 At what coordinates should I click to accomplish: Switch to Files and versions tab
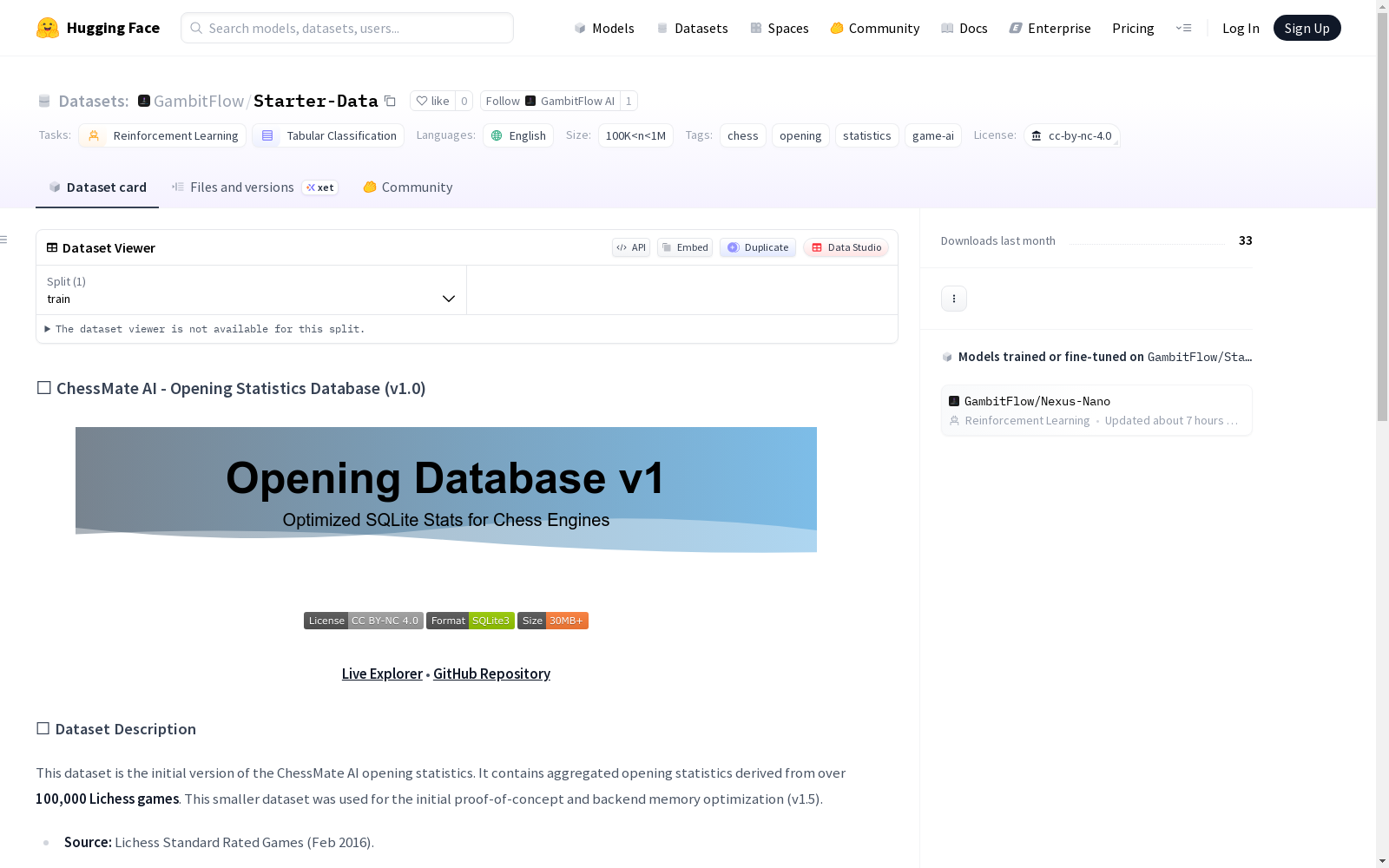pos(254,187)
